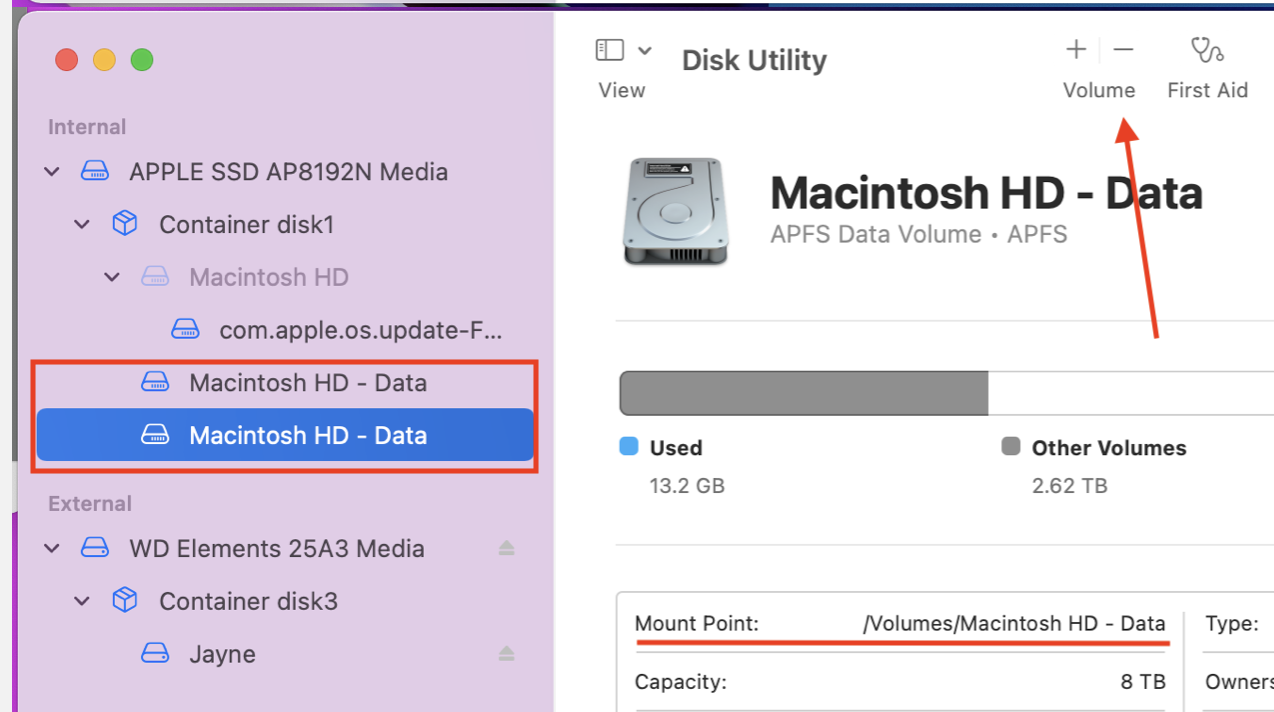Open the View options dropdown arrow
1274x712 pixels.
click(645, 50)
